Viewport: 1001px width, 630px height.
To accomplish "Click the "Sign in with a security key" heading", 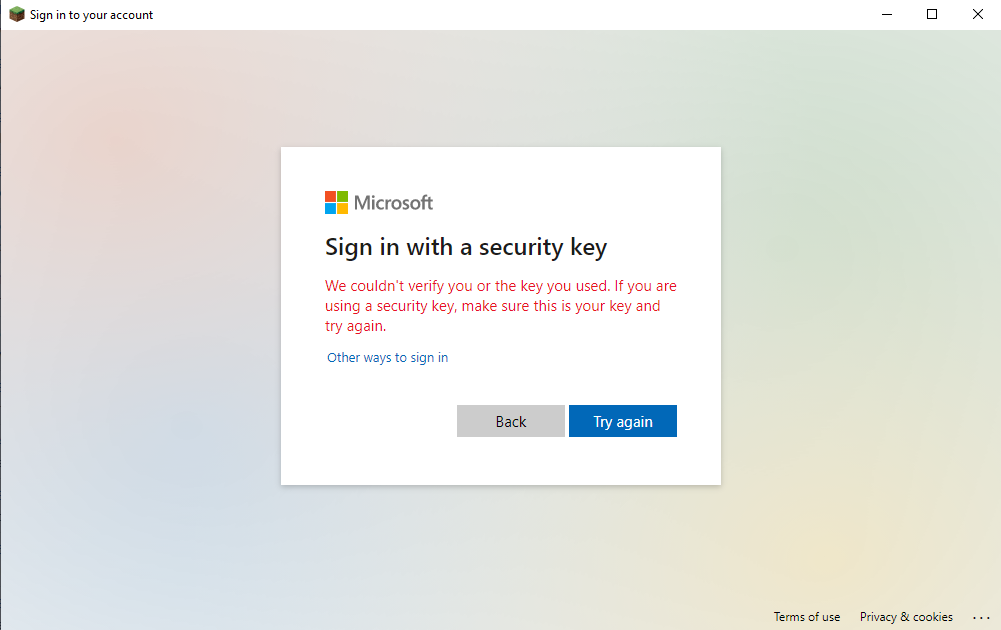I will tap(466, 247).
